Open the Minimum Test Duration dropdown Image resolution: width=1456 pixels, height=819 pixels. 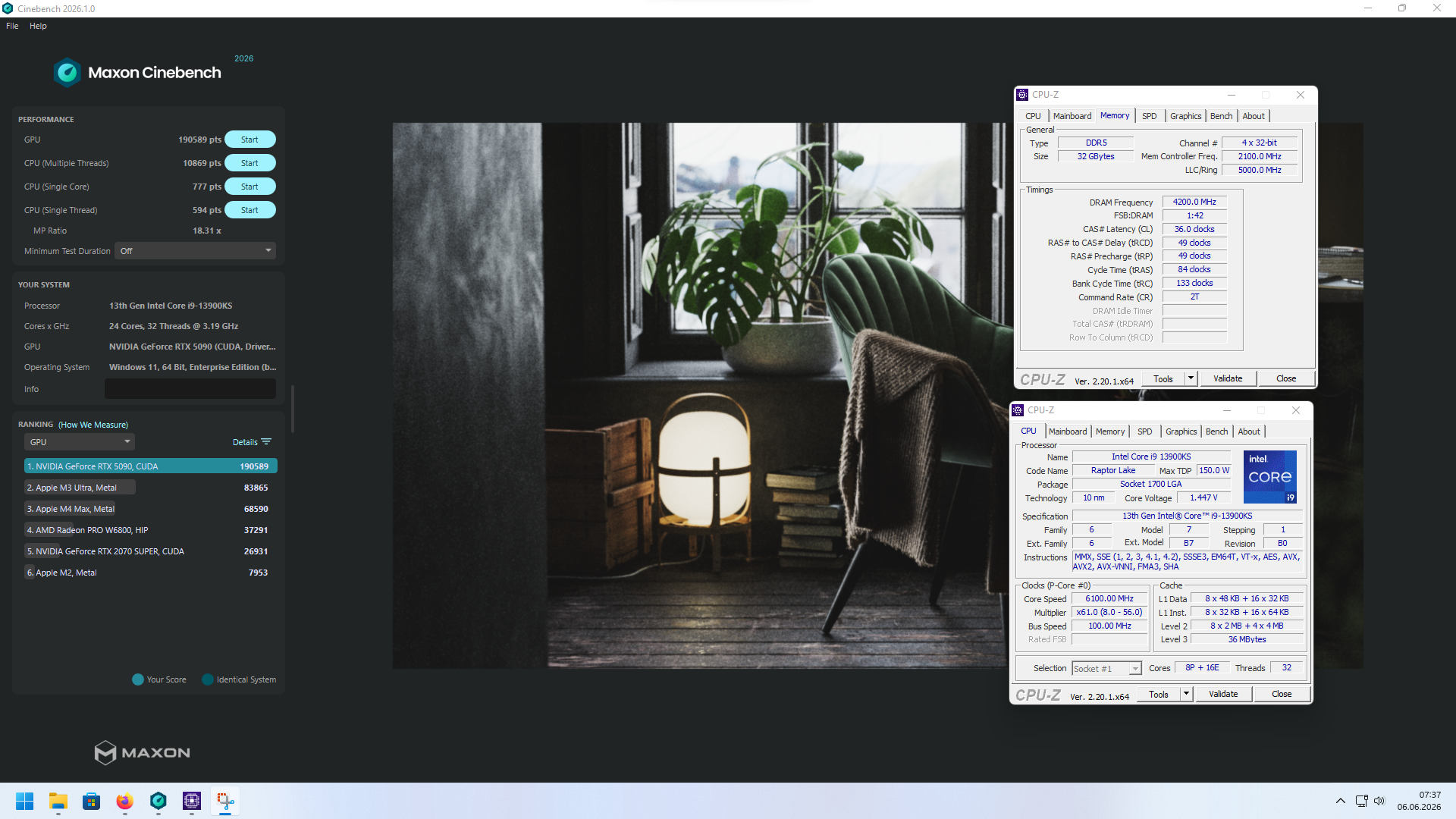(x=195, y=251)
